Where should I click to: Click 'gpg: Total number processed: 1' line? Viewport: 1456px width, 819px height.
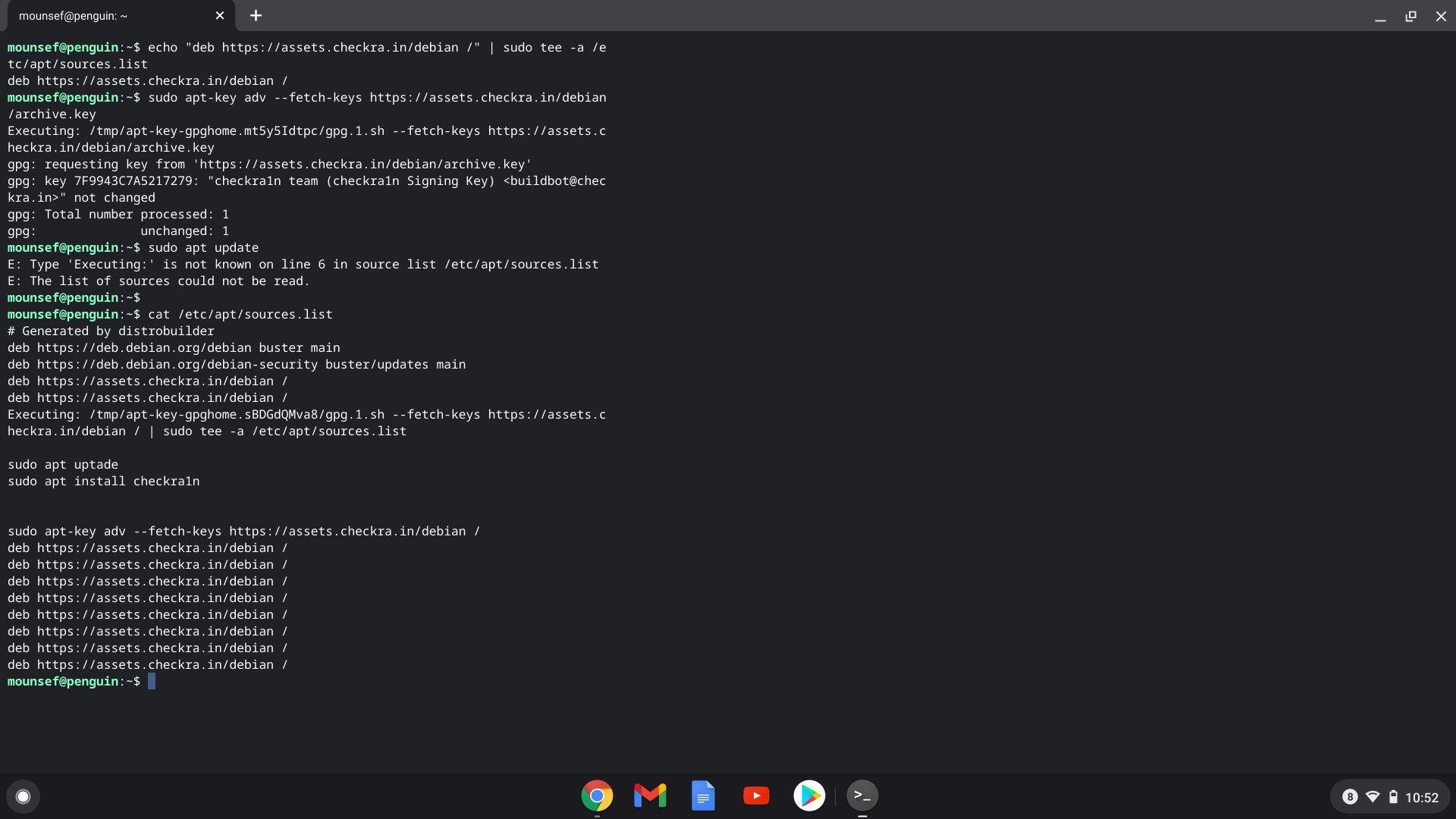click(x=118, y=215)
